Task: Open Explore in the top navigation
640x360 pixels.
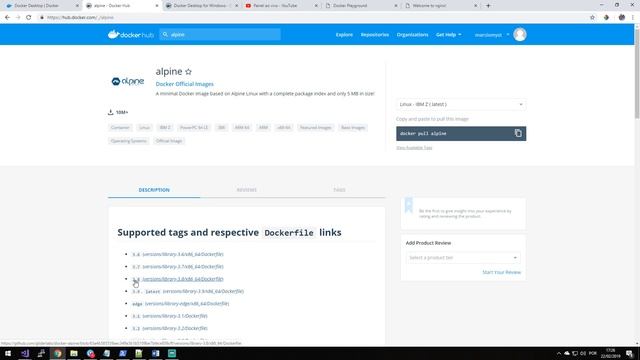Action: (x=344, y=35)
